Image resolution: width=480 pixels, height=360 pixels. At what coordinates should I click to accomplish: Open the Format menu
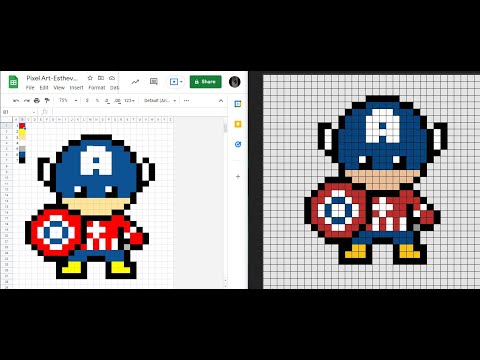(x=97, y=88)
